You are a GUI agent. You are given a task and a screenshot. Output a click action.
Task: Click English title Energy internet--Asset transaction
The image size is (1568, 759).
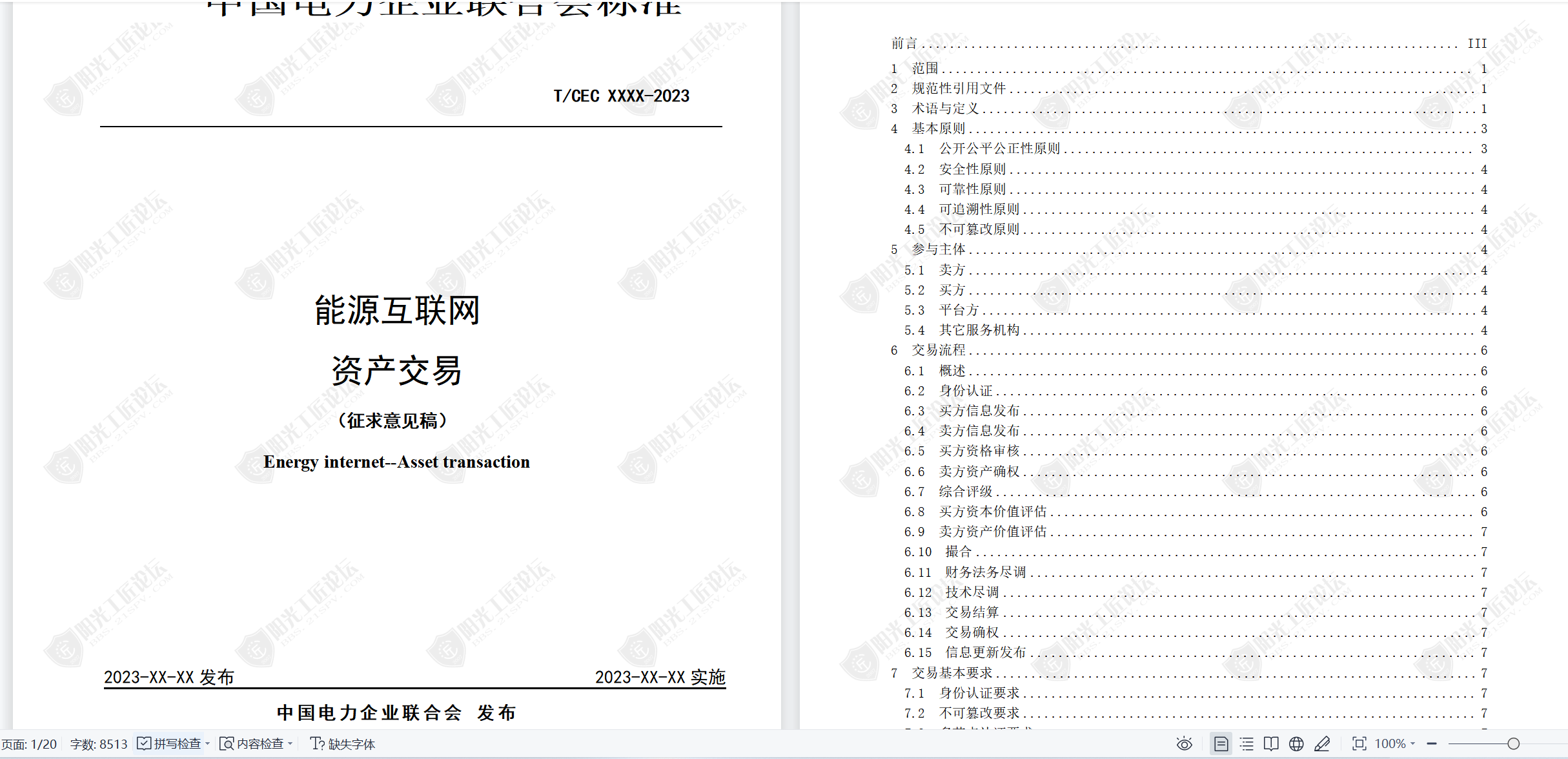(x=396, y=462)
